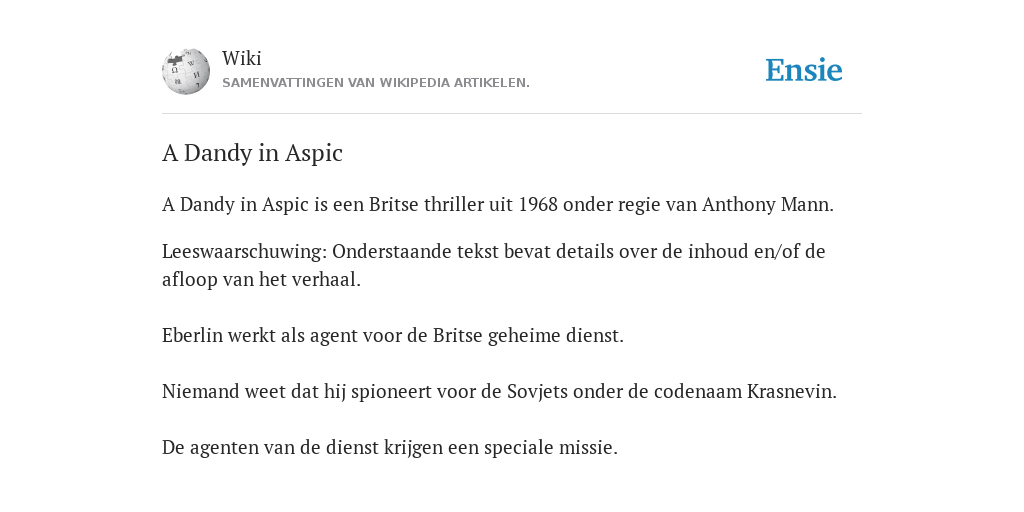1024x512 pixels.
Task: Click the sentence mentioning codenaam Krasnevin
Action: pyautogui.click(x=499, y=391)
